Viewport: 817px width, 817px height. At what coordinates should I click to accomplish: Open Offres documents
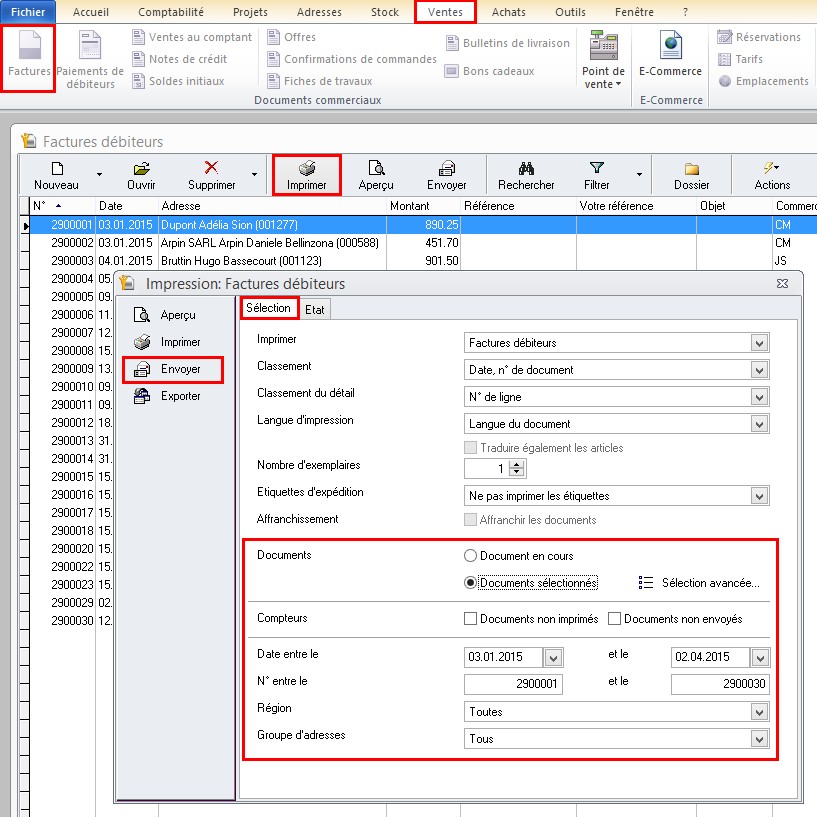click(291, 37)
